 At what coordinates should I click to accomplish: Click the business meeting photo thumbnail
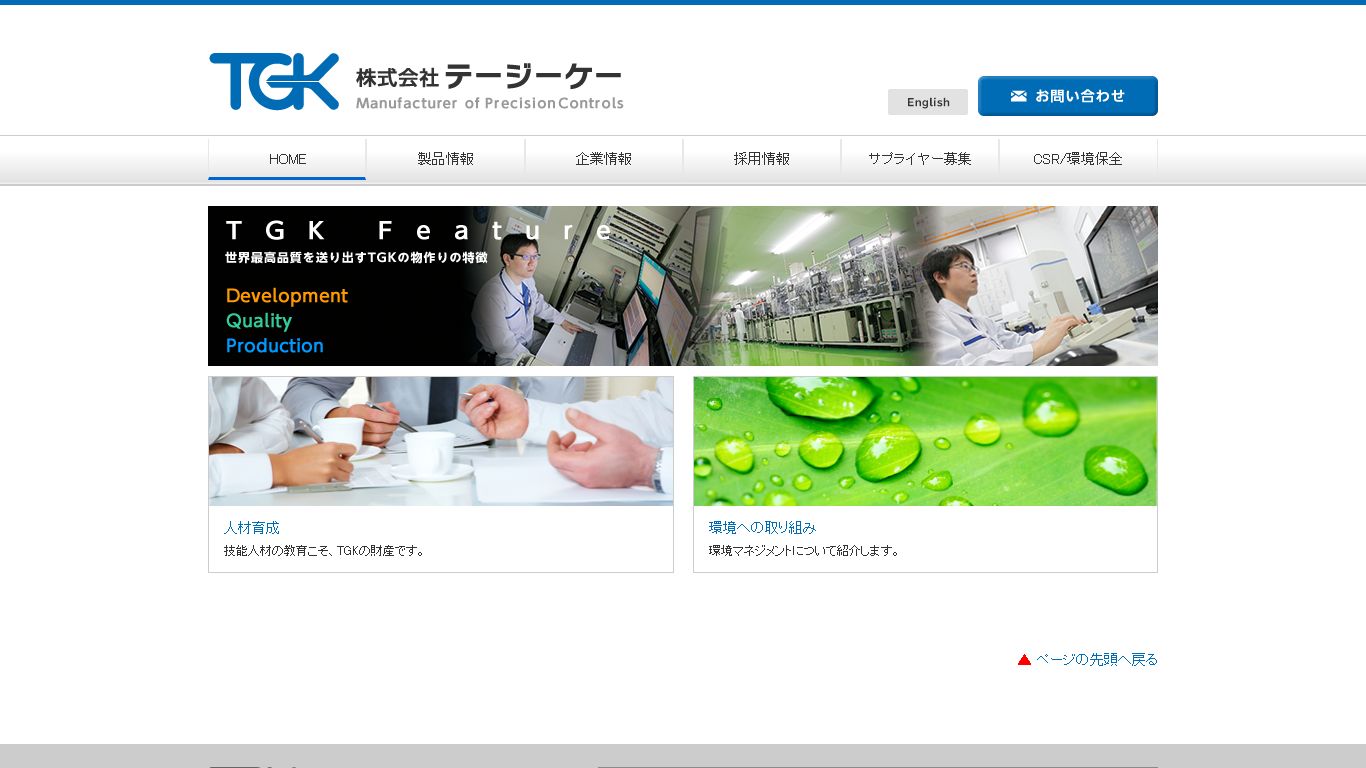tap(441, 441)
